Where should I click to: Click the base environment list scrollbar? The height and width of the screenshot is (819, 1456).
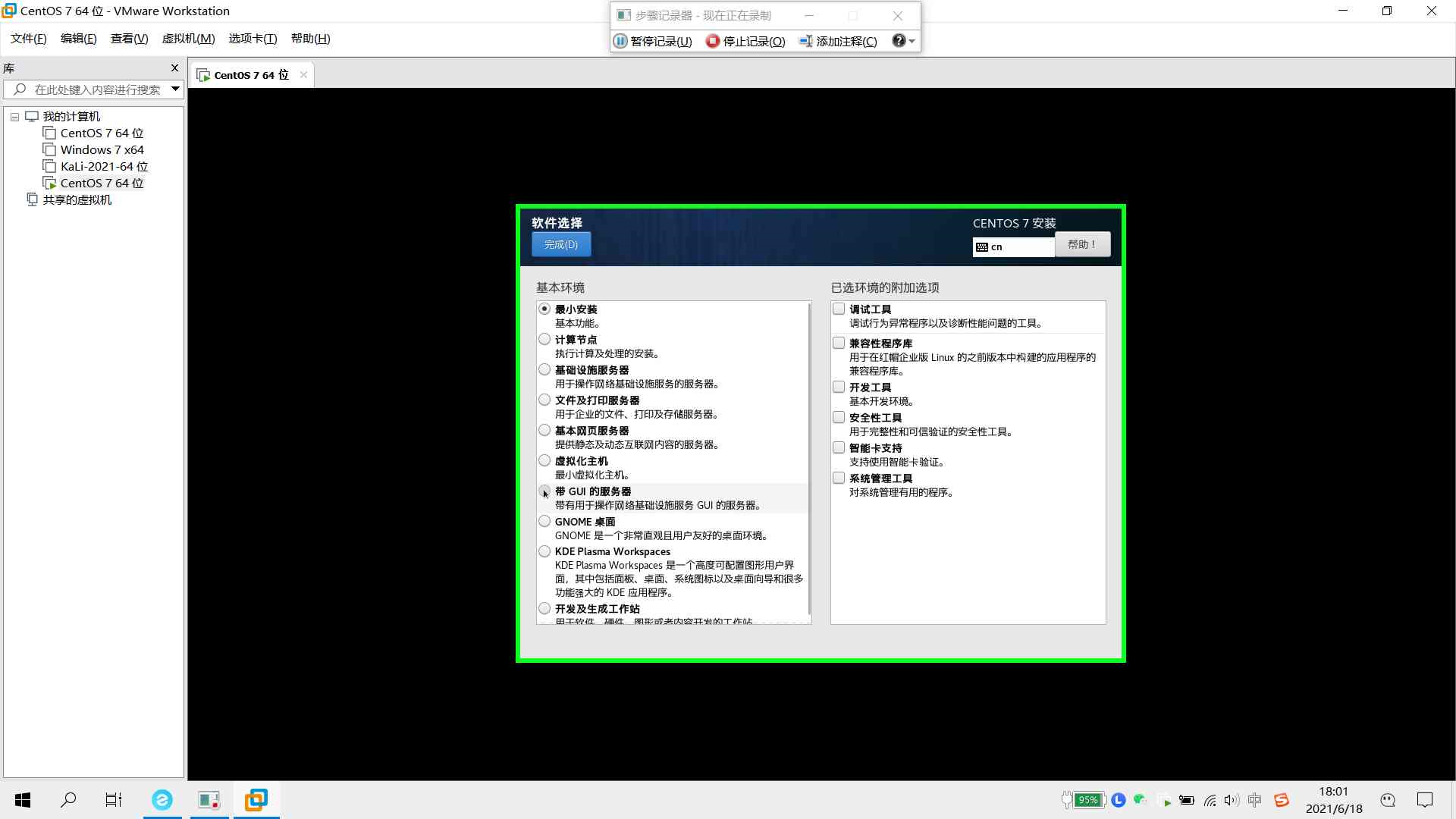[x=809, y=459]
